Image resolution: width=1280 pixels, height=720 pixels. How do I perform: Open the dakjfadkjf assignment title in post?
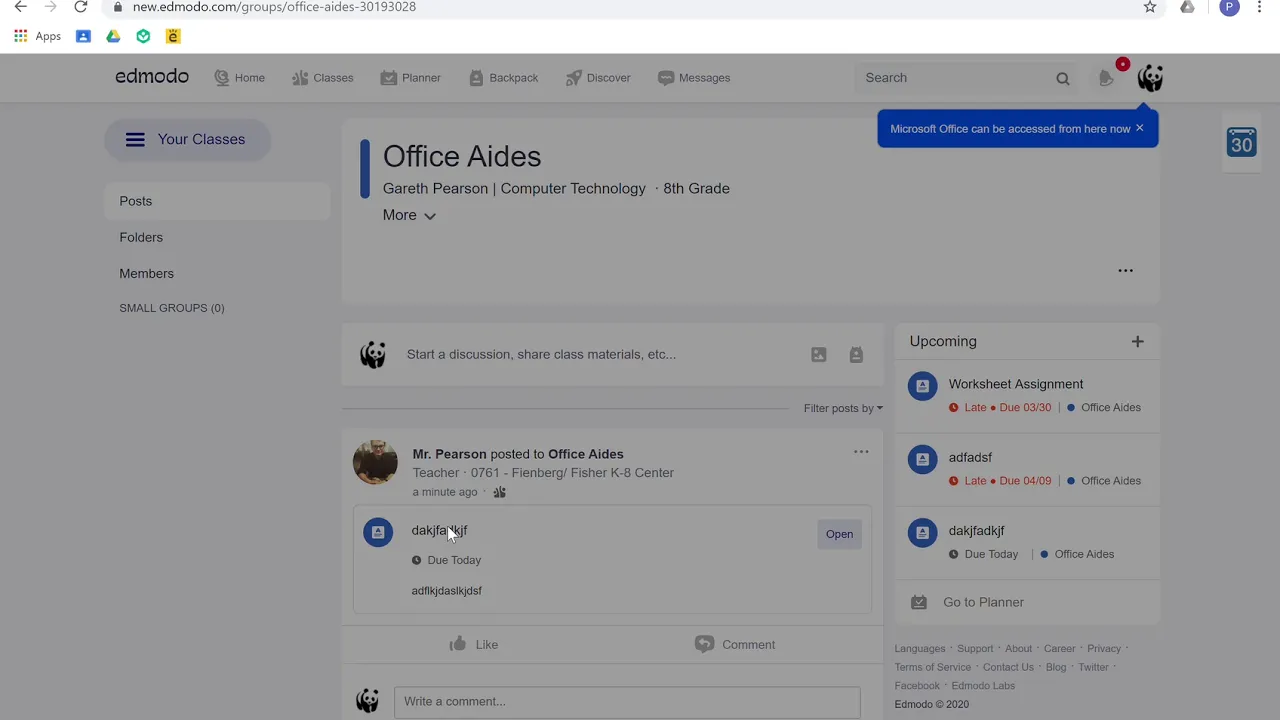439,530
